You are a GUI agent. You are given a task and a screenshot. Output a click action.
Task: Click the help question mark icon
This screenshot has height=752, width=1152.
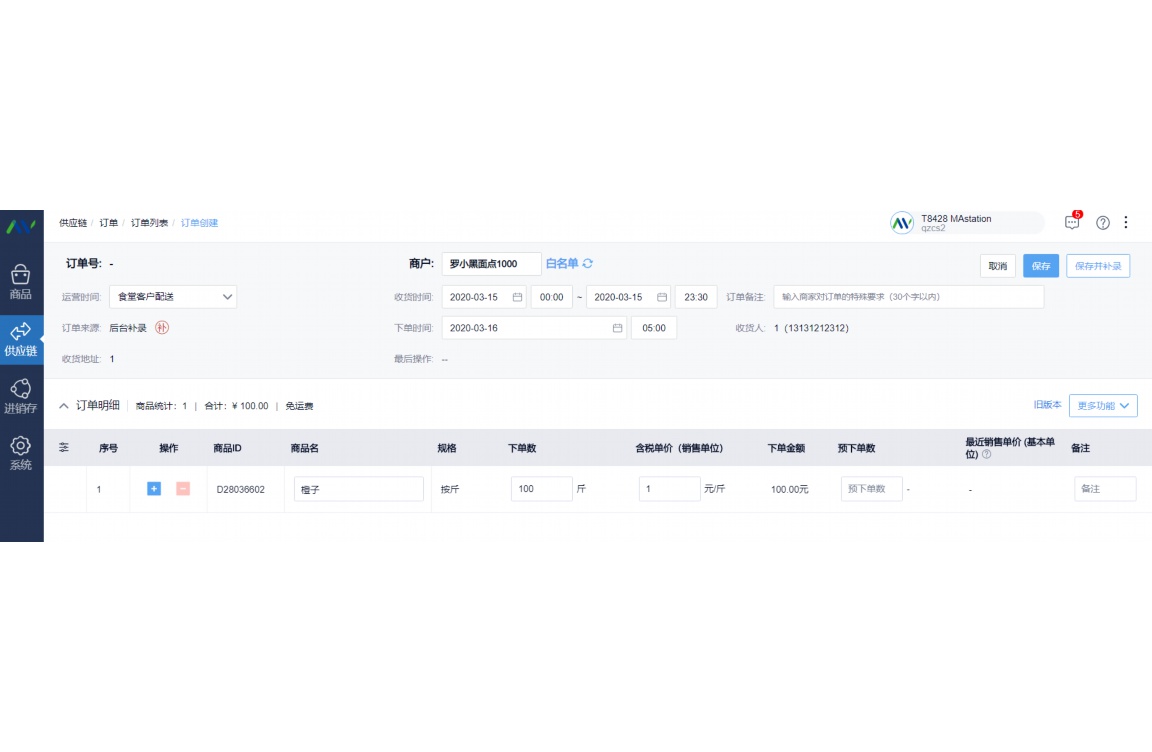point(1103,223)
